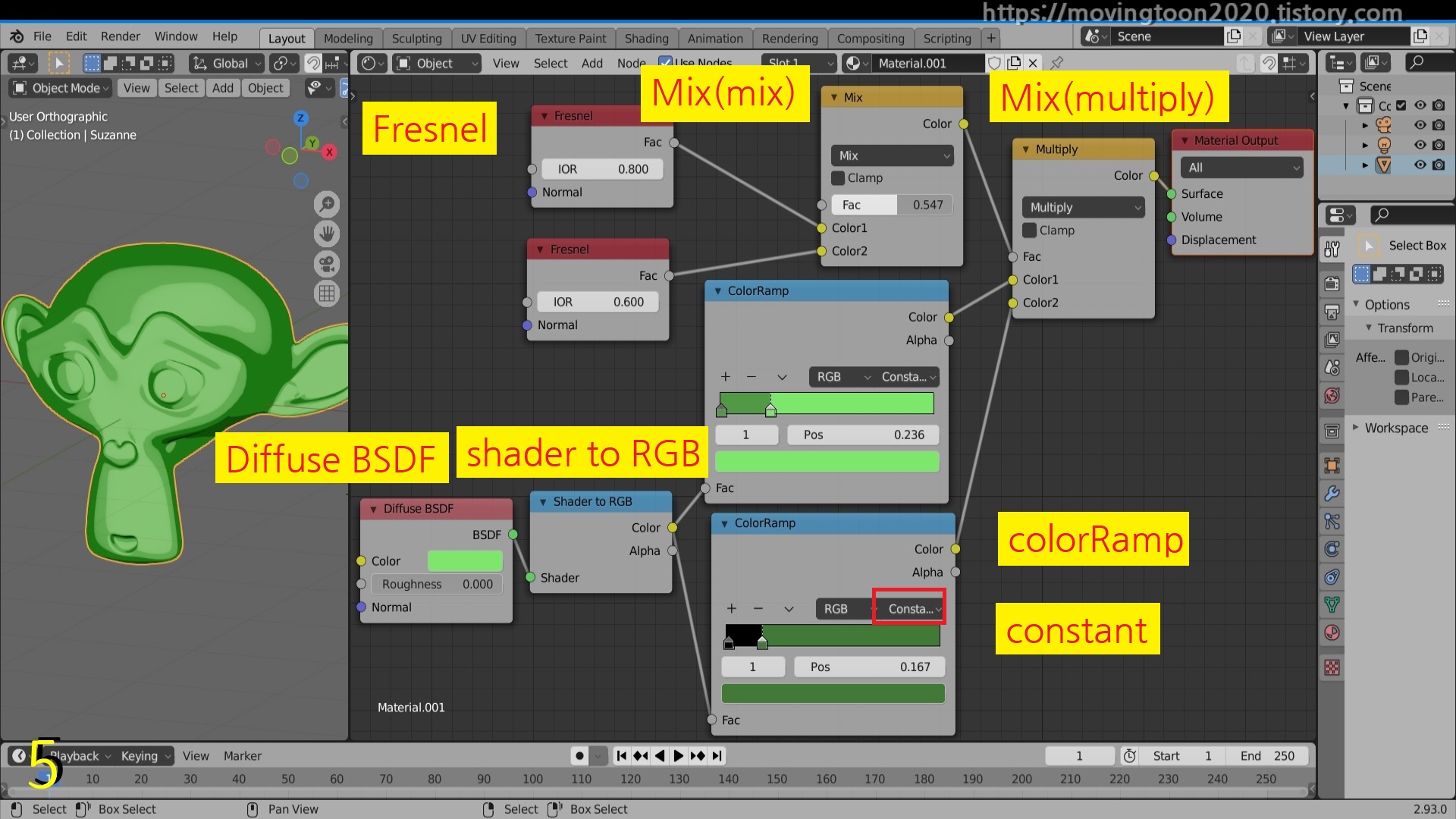Switch to UV Editing workspace tab
1456x819 pixels.
488,39
